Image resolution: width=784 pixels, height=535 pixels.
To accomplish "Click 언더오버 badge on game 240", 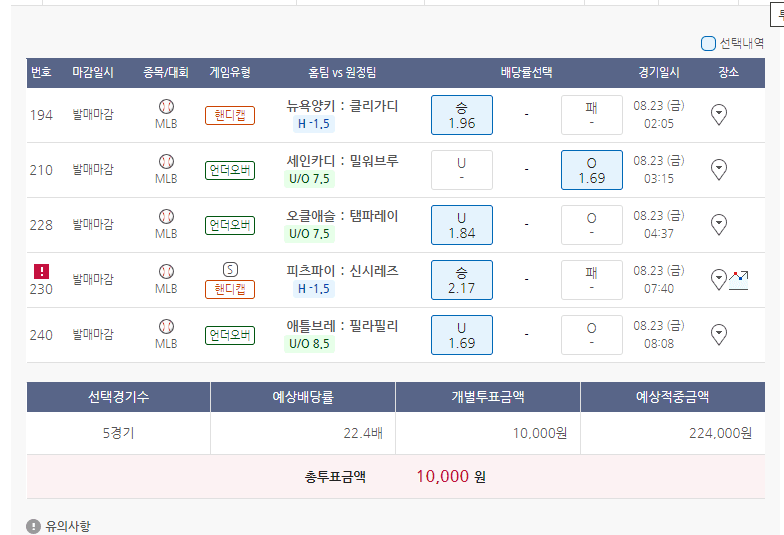I will click(230, 335).
